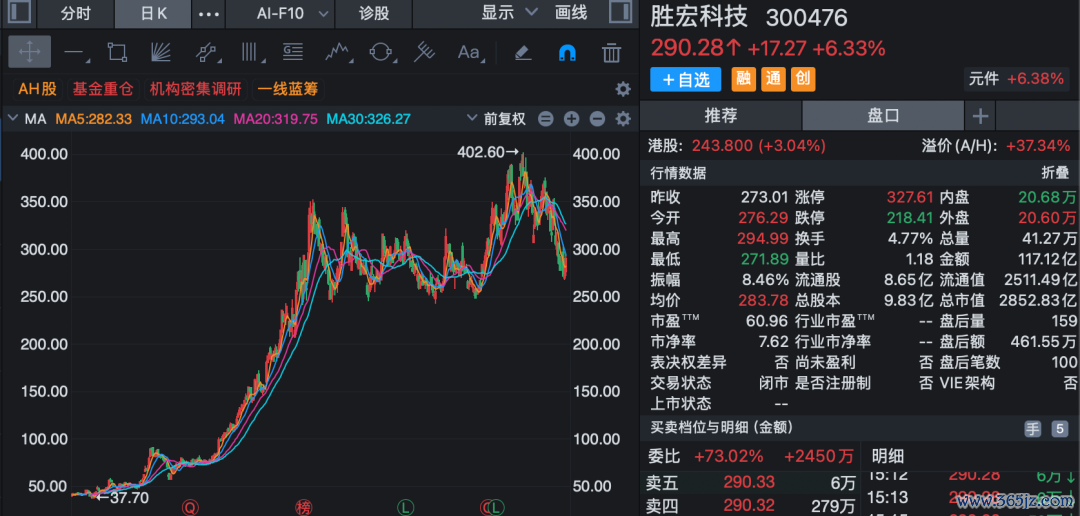
Task: Open MA indicator settings gear
Action: coord(623,118)
